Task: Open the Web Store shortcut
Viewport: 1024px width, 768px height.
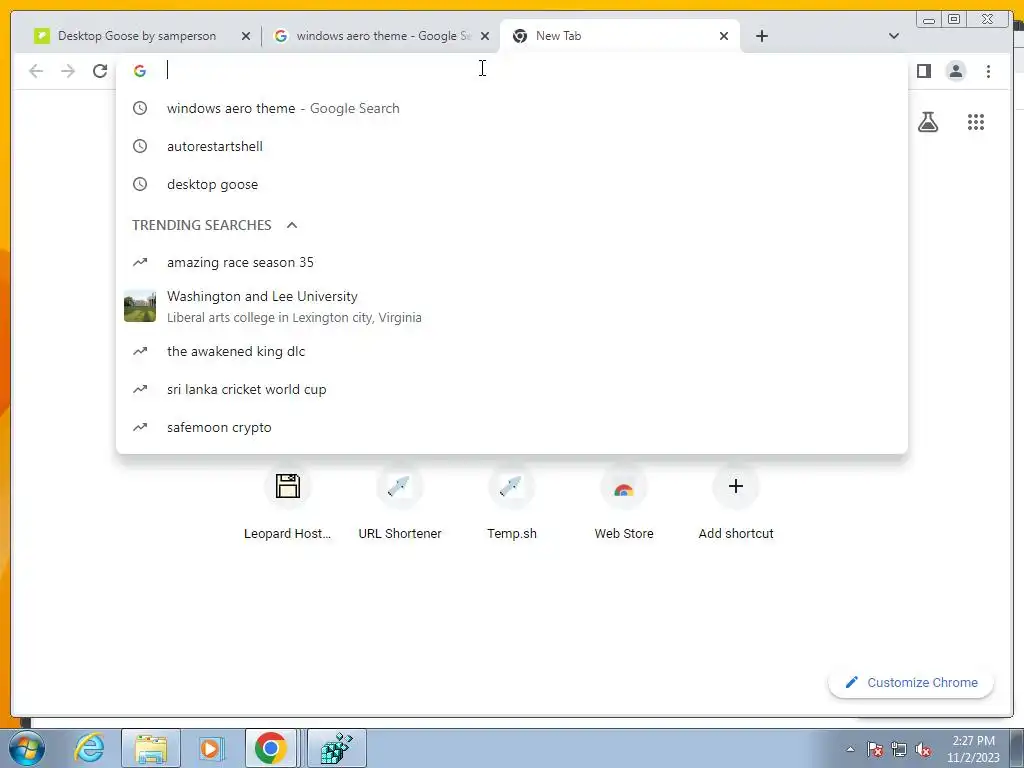Action: (624, 503)
